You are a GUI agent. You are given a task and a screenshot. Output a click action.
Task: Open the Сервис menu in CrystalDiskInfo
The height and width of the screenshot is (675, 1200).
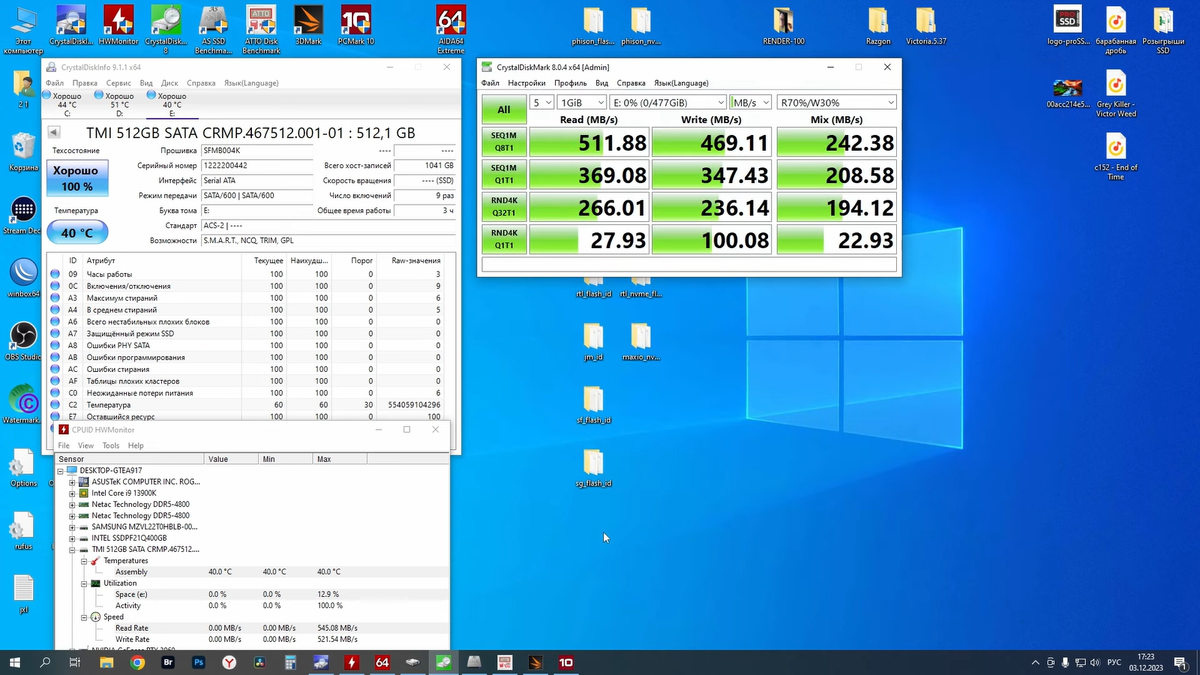click(x=118, y=83)
